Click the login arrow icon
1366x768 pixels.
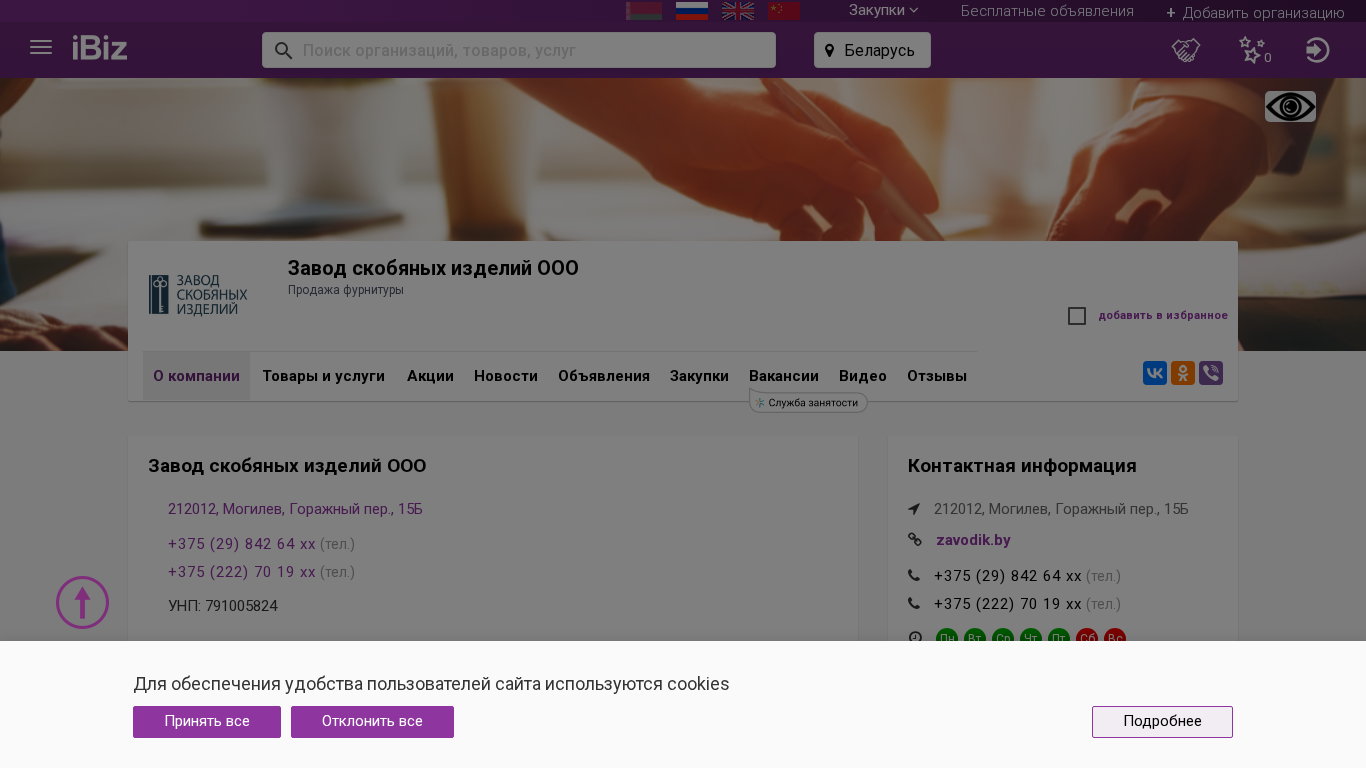[x=1317, y=50]
